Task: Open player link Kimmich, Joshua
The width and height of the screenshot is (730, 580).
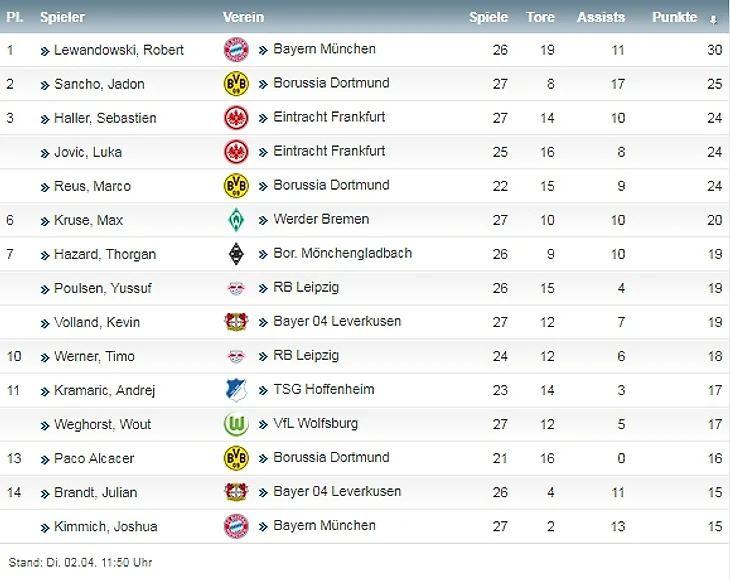Action: point(105,526)
